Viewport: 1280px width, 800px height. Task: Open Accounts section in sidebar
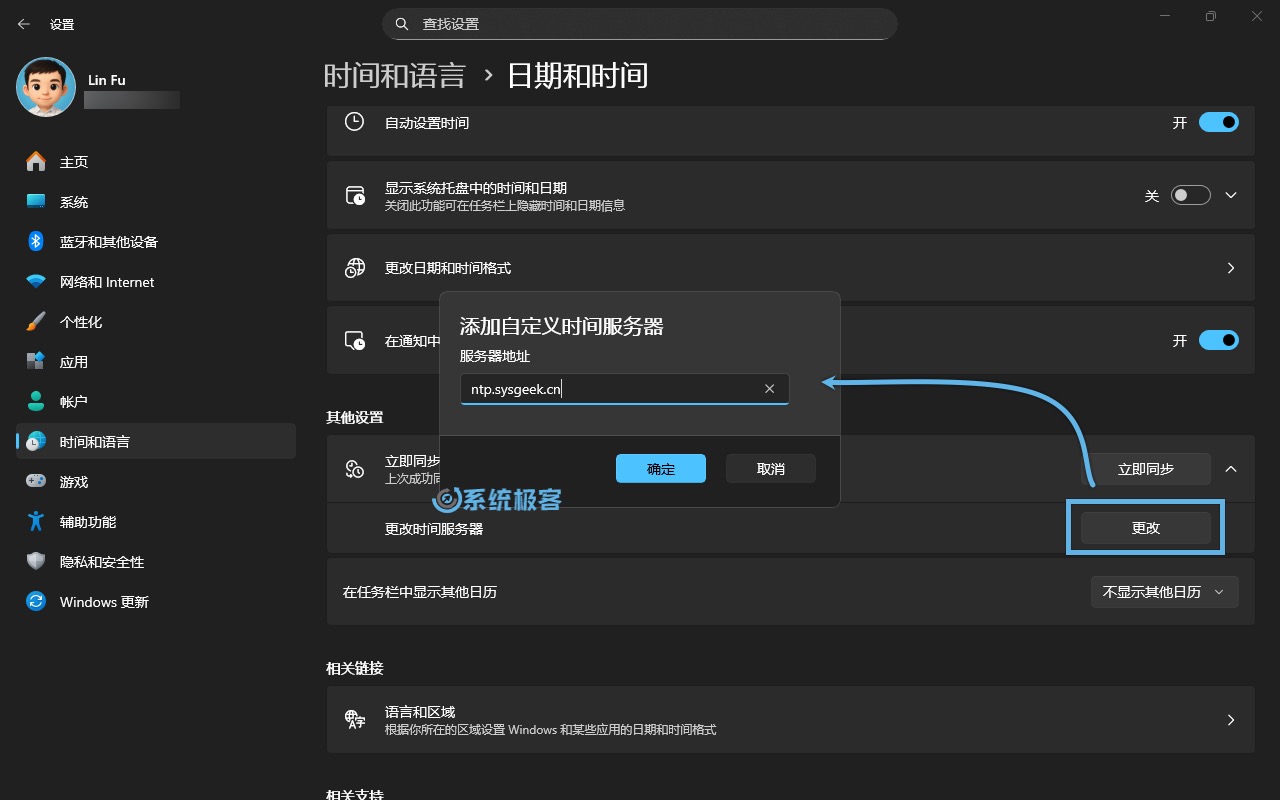pyautogui.click(x=74, y=402)
